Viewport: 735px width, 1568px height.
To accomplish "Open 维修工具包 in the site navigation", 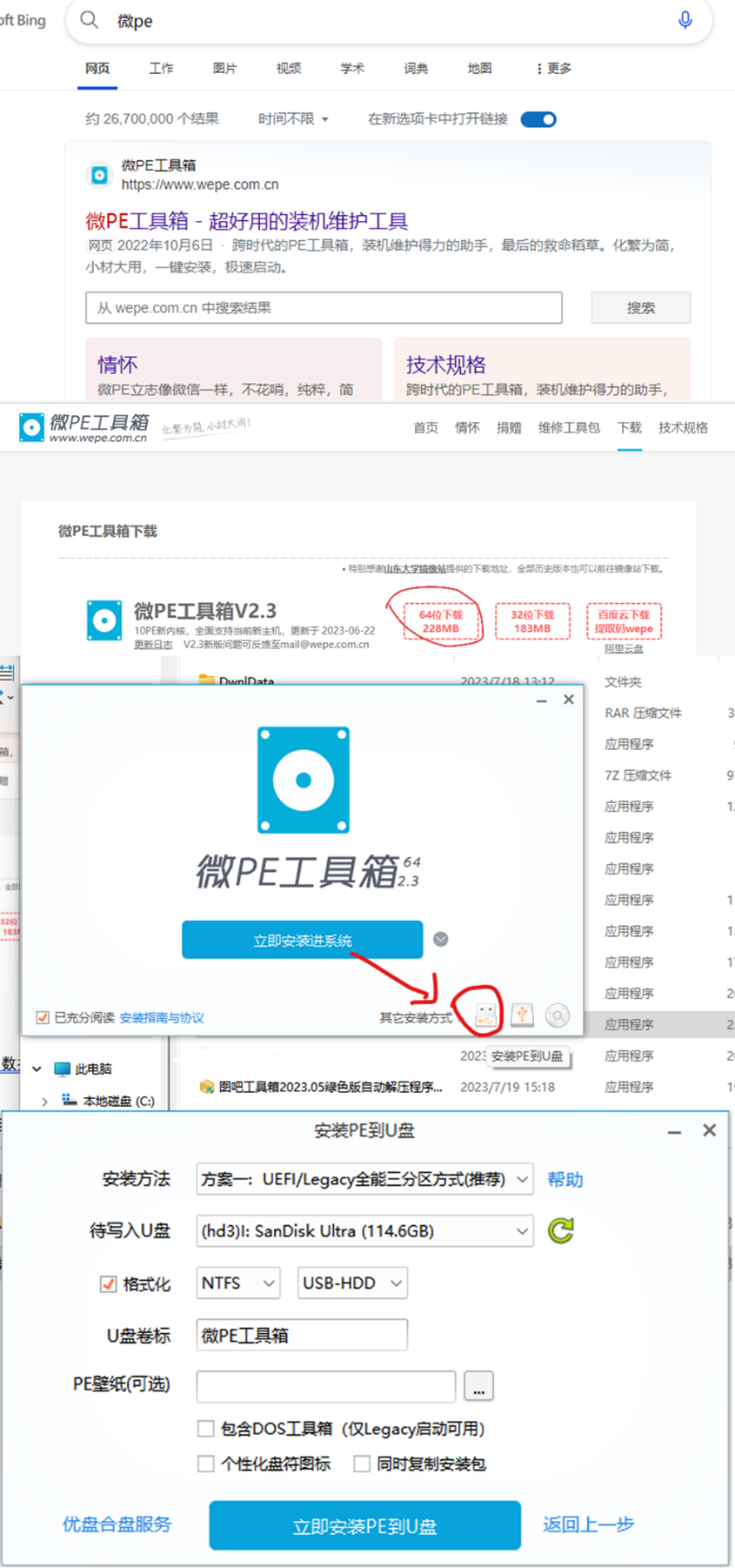I will point(569,428).
